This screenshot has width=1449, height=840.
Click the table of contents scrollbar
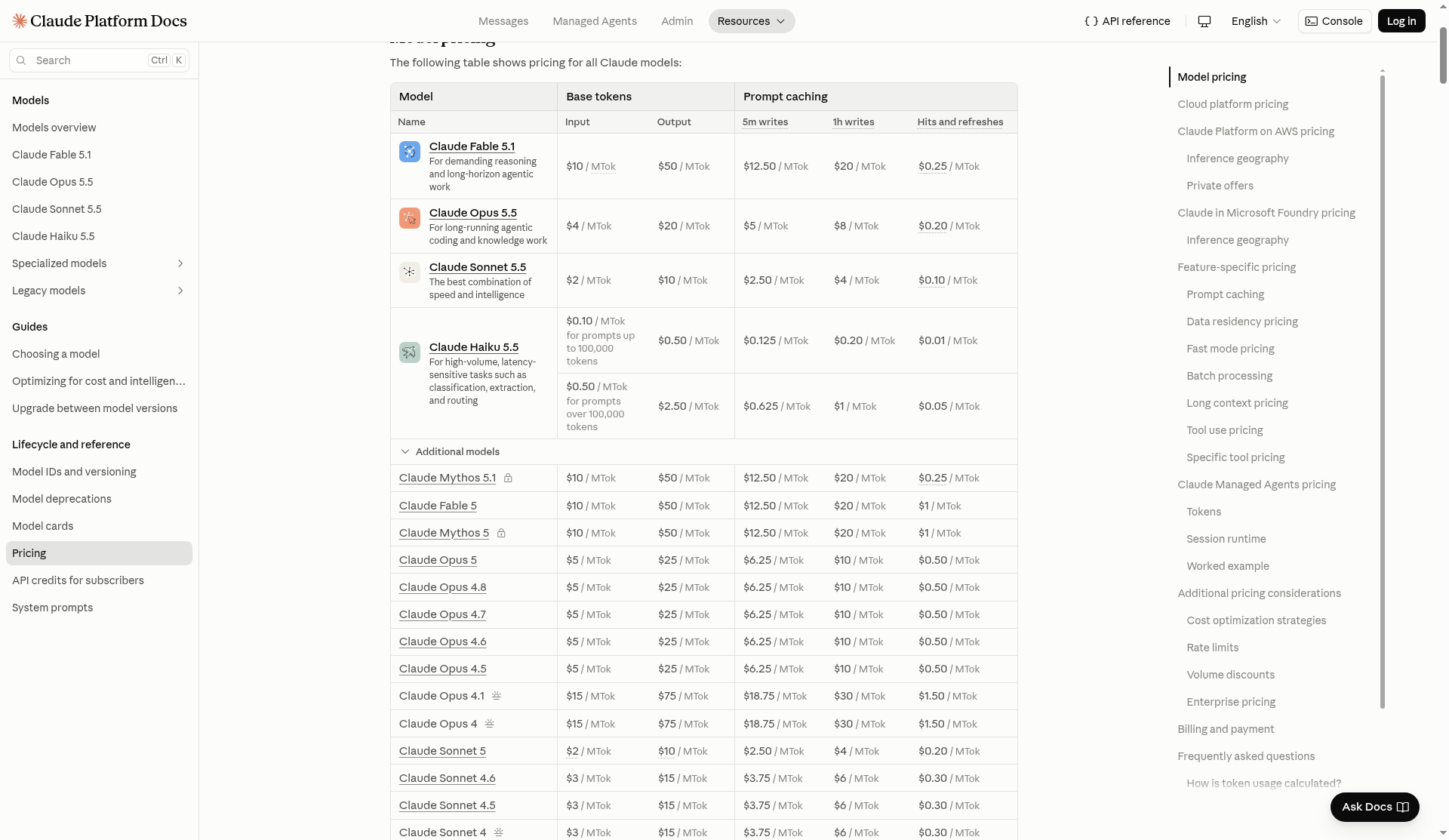tap(1383, 391)
